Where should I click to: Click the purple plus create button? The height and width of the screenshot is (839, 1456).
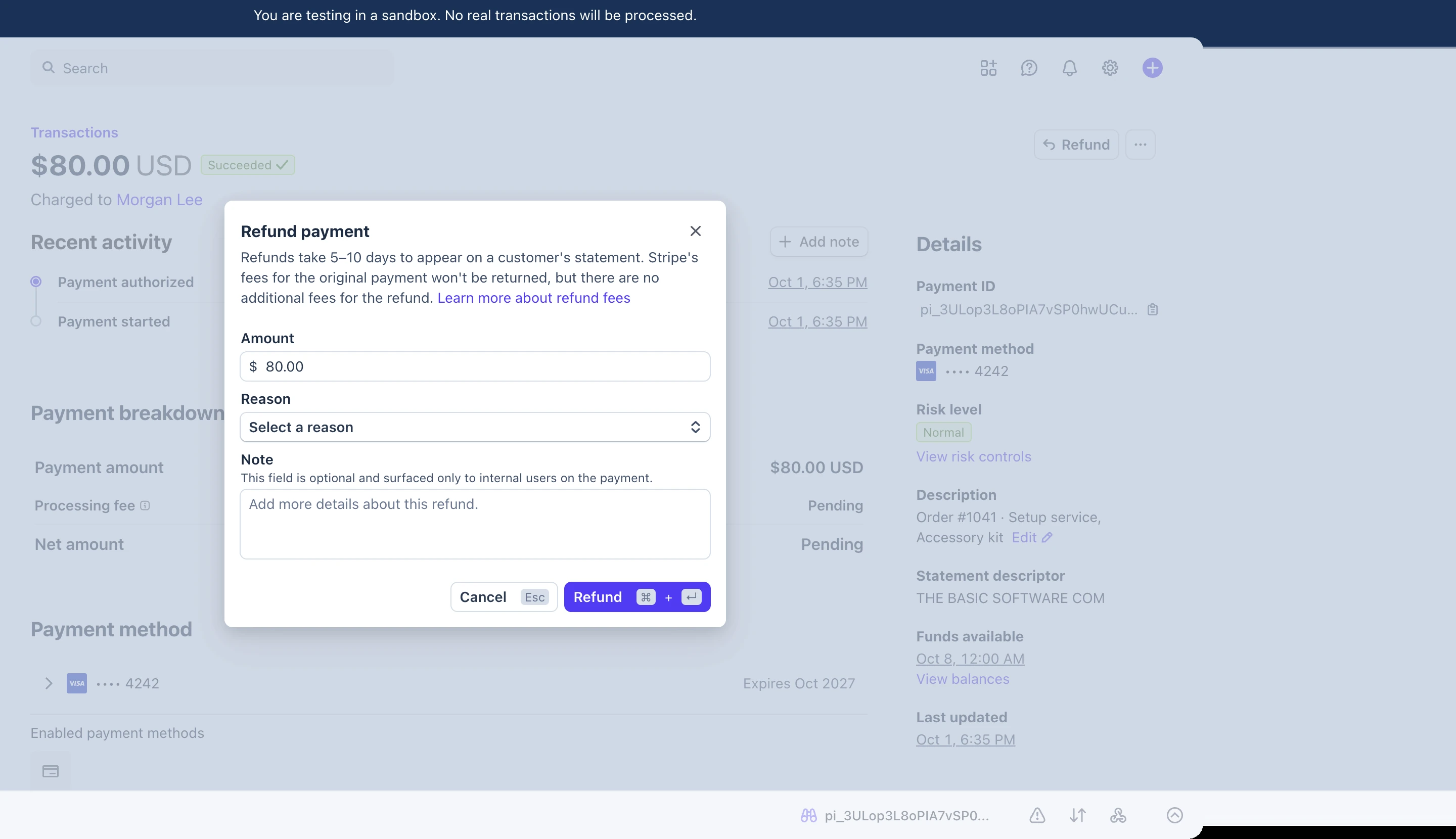click(x=1152, y=68)
